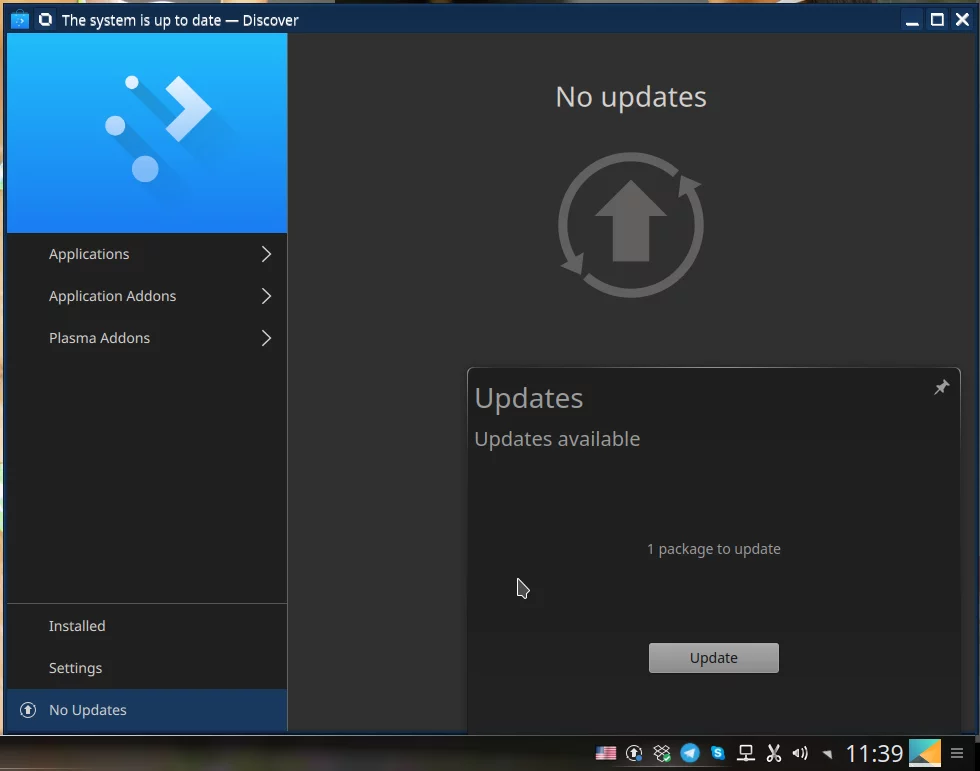980x771 pixels.
Task: Expand the Plasma Addons chevron
Action: click(x=266, y=338)
